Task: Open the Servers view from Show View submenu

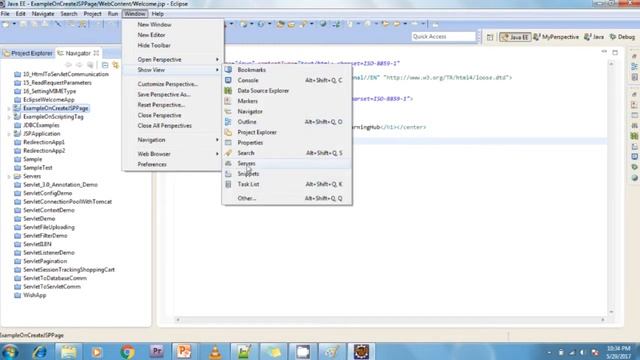Action: 287,163
